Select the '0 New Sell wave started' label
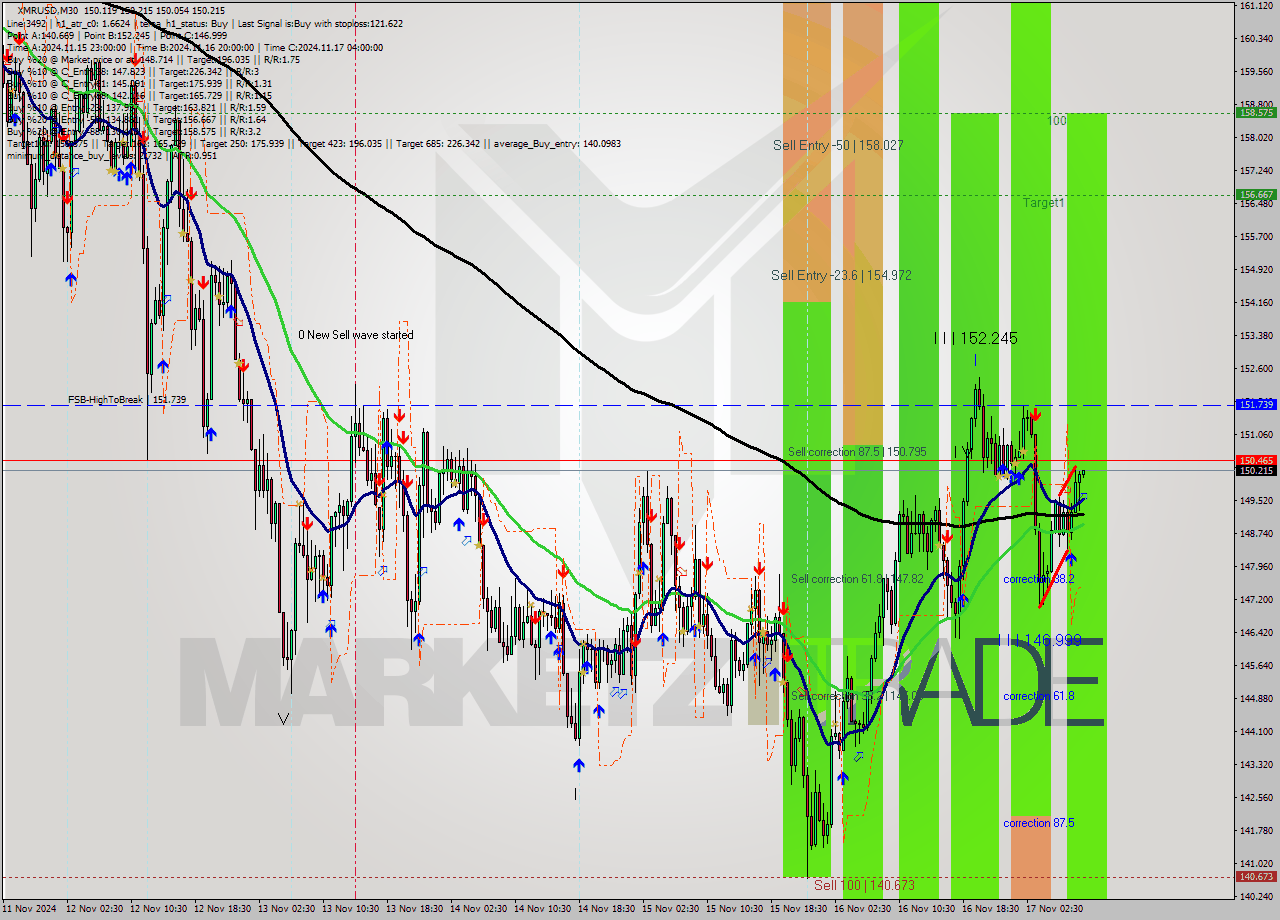Viewport: 1280px width, 920px height. coord(355,335)
